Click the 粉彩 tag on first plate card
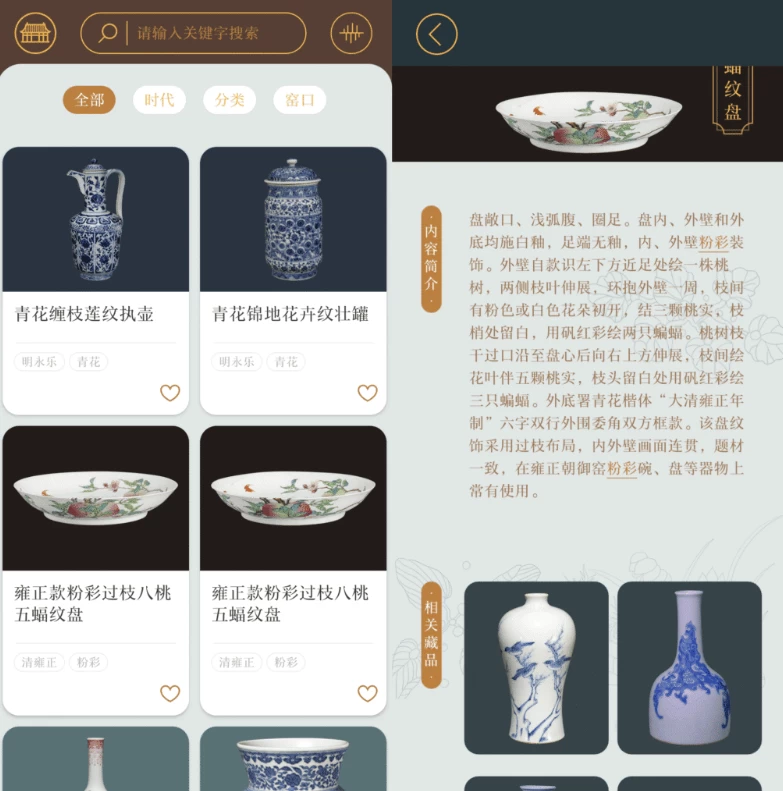The width and height of the screenshot is (783, 791). point(88,662)
